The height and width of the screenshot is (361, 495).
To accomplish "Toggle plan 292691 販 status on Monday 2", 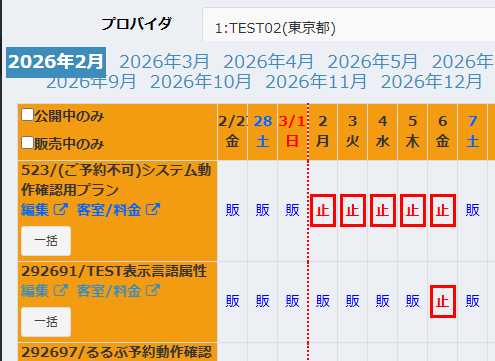I will [323, 301].
